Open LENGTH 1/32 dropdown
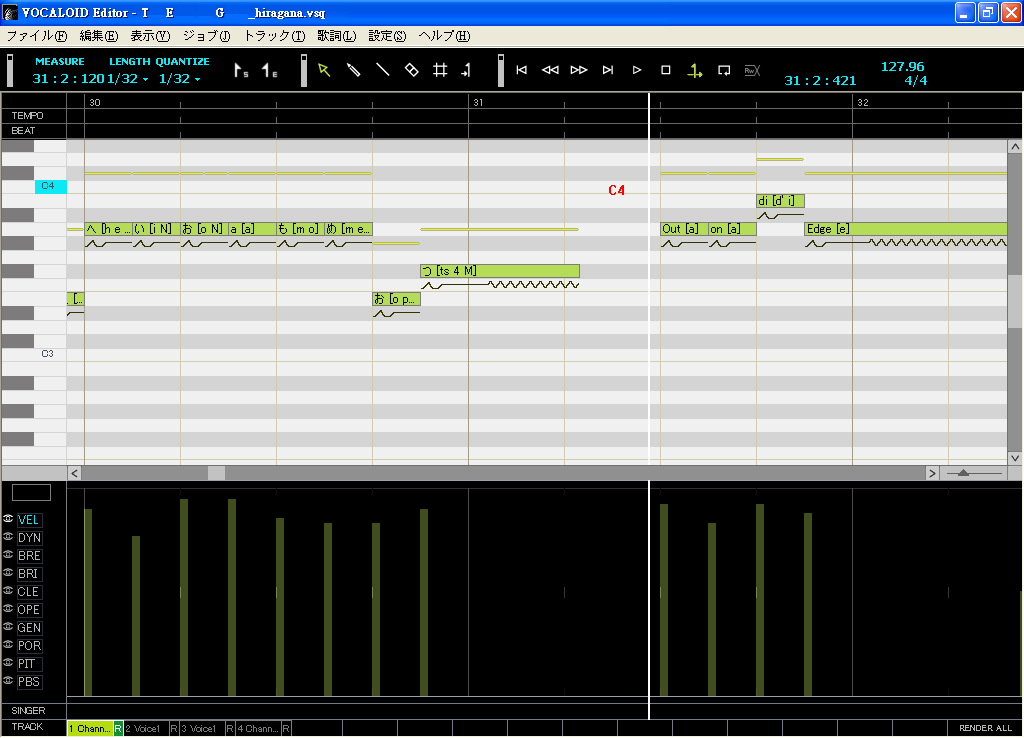The height and width of the screenshot is (738, 1024). coord(127,79)
